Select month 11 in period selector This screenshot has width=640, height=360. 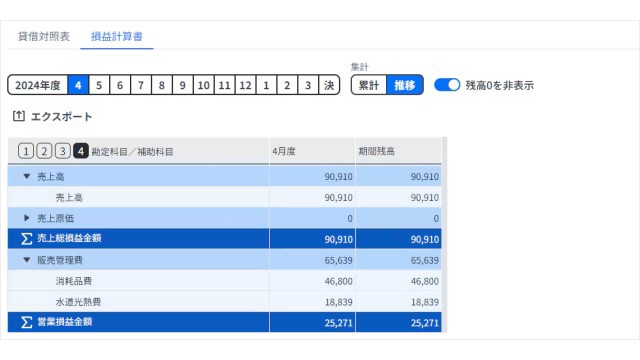point(224,85)
